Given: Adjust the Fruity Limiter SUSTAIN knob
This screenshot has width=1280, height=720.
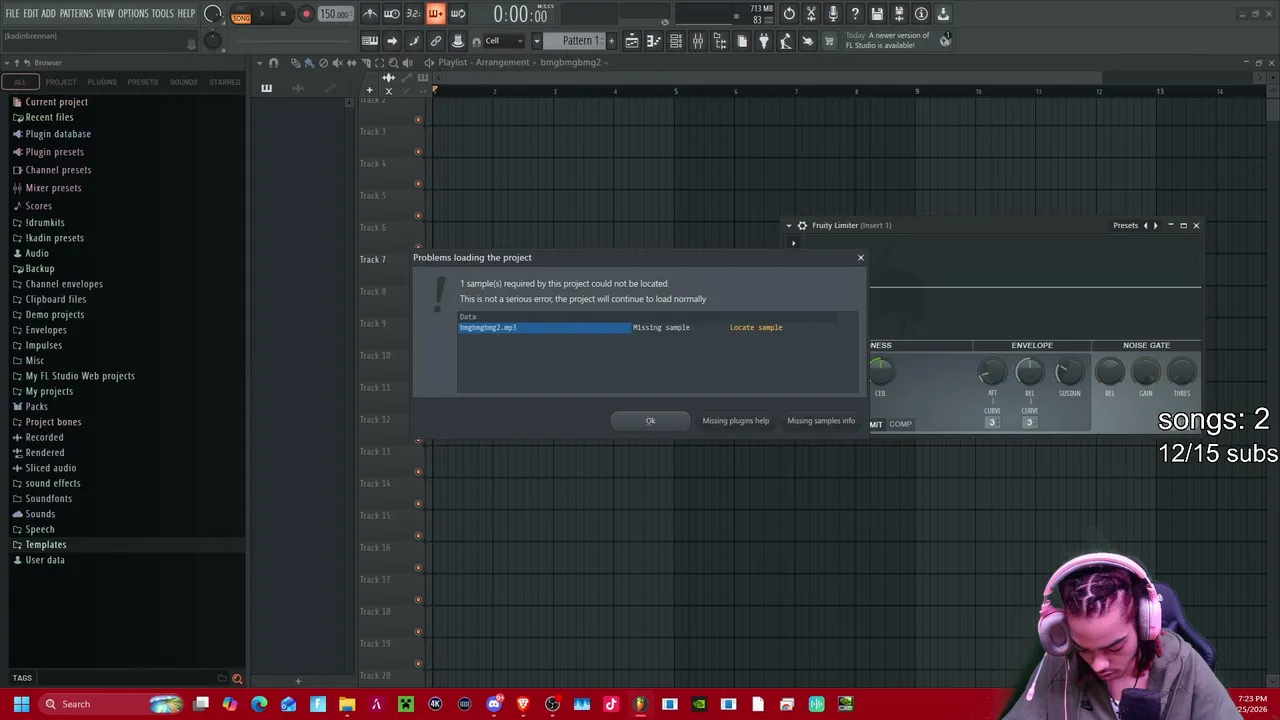Looking at the screenshot, I should (1069, 372).
